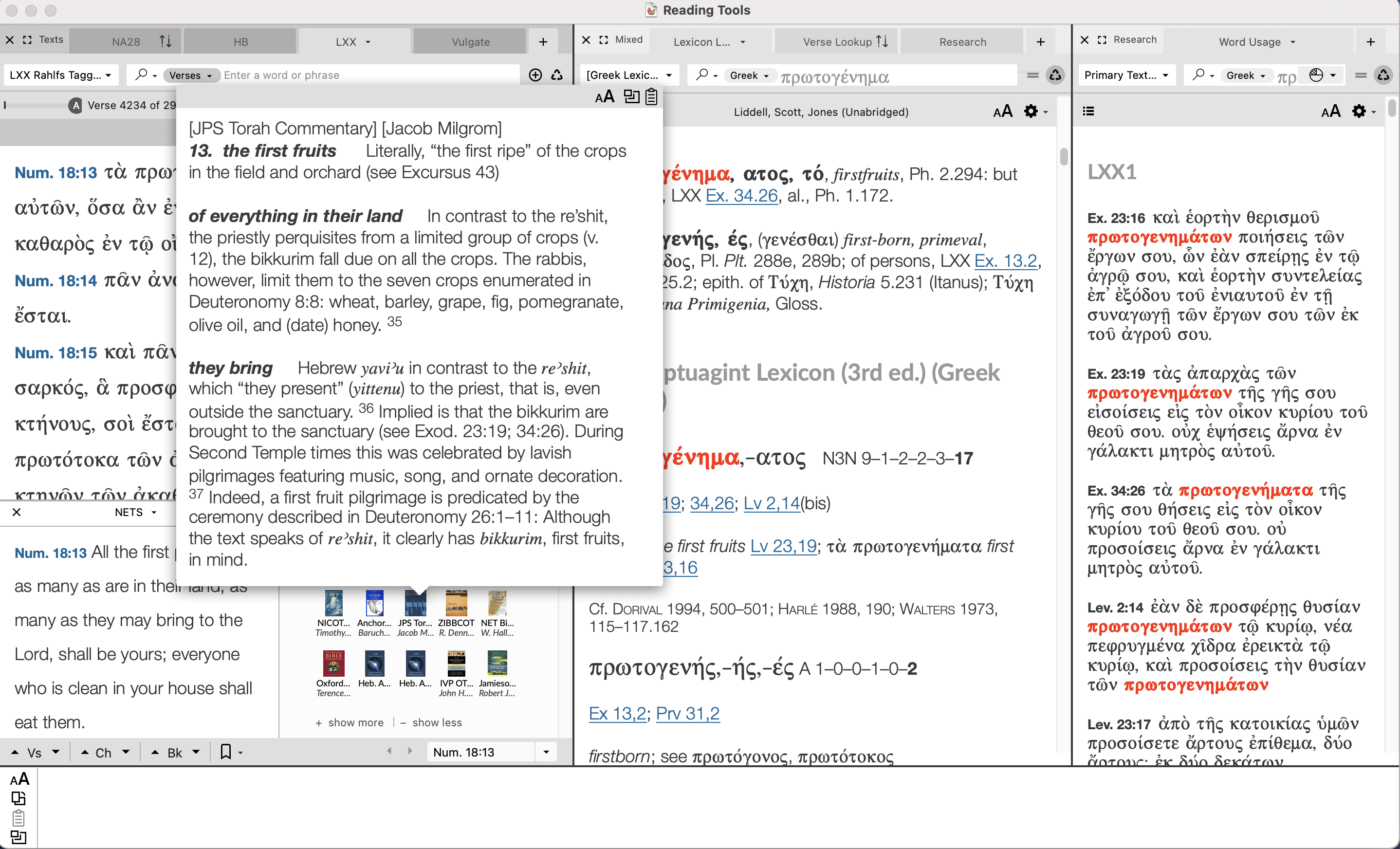Click the bookmark icon in the bottom toolbar
1400x849 pixels.
click(225, 751)
